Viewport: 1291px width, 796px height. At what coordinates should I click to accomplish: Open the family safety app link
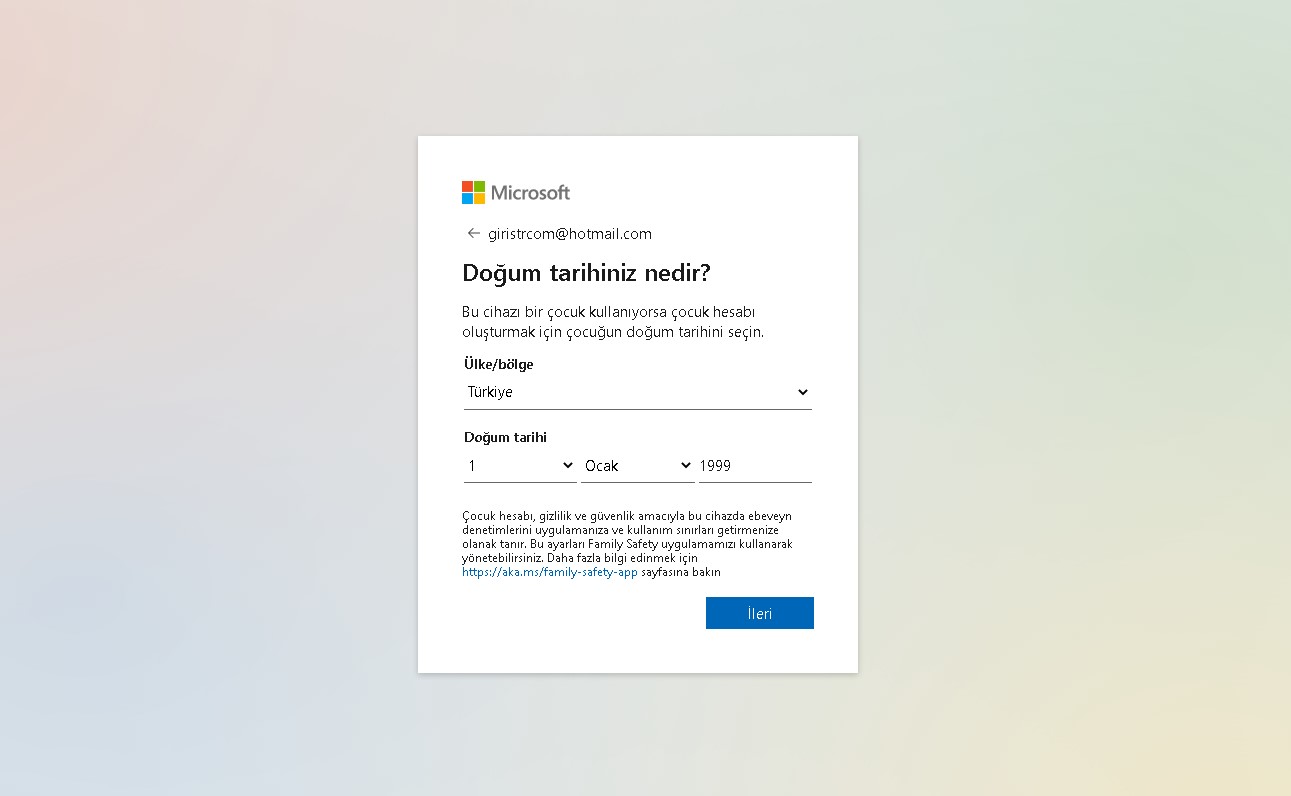point(549,571)
